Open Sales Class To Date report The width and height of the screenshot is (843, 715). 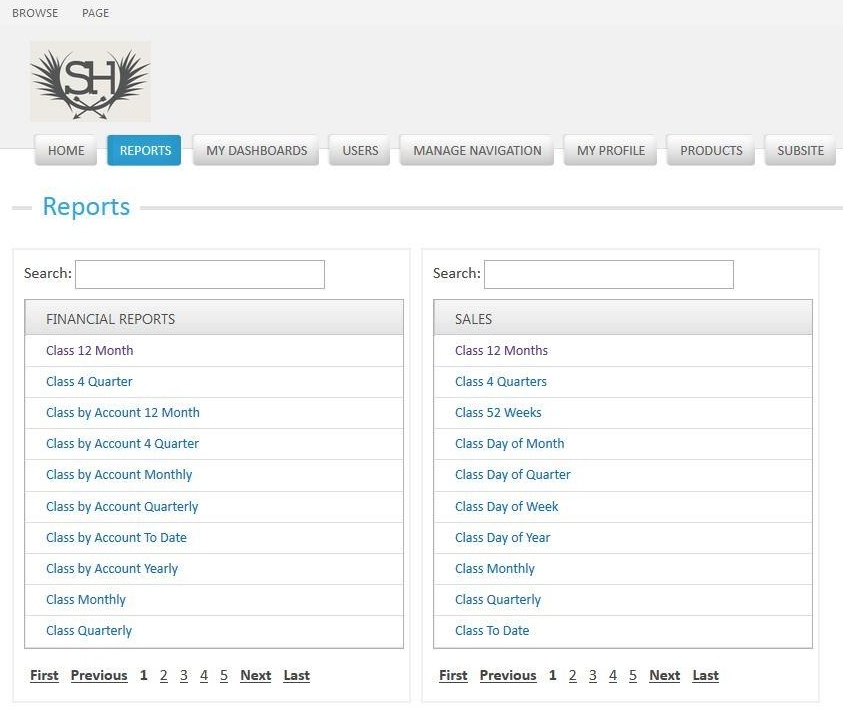492,631
